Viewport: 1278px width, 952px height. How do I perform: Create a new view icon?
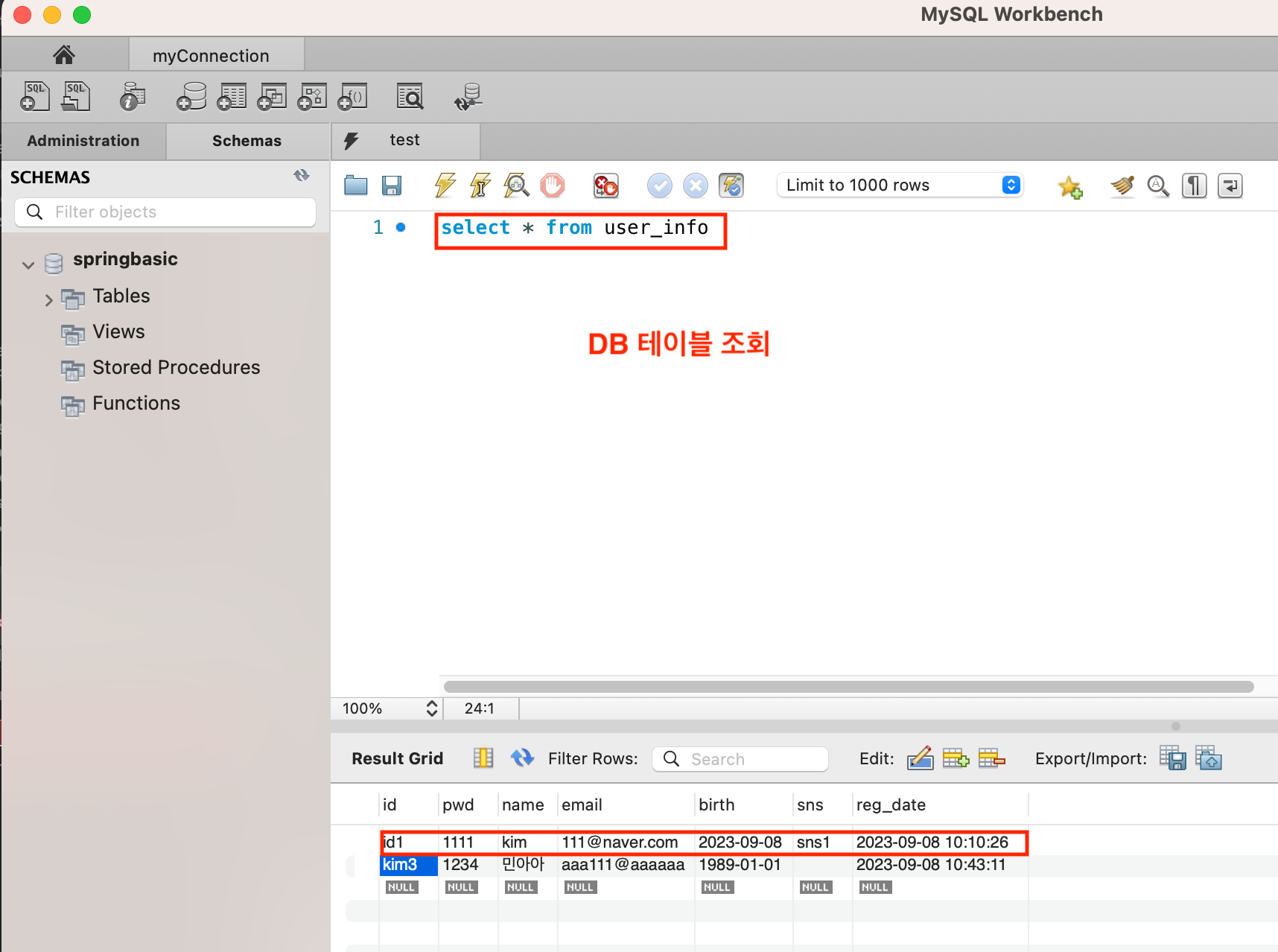[272, 96]
